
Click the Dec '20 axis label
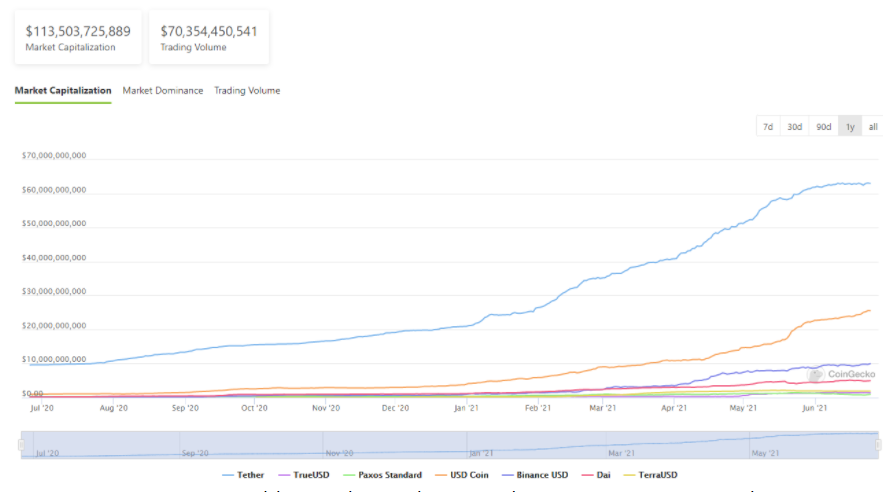pos(395,408)
